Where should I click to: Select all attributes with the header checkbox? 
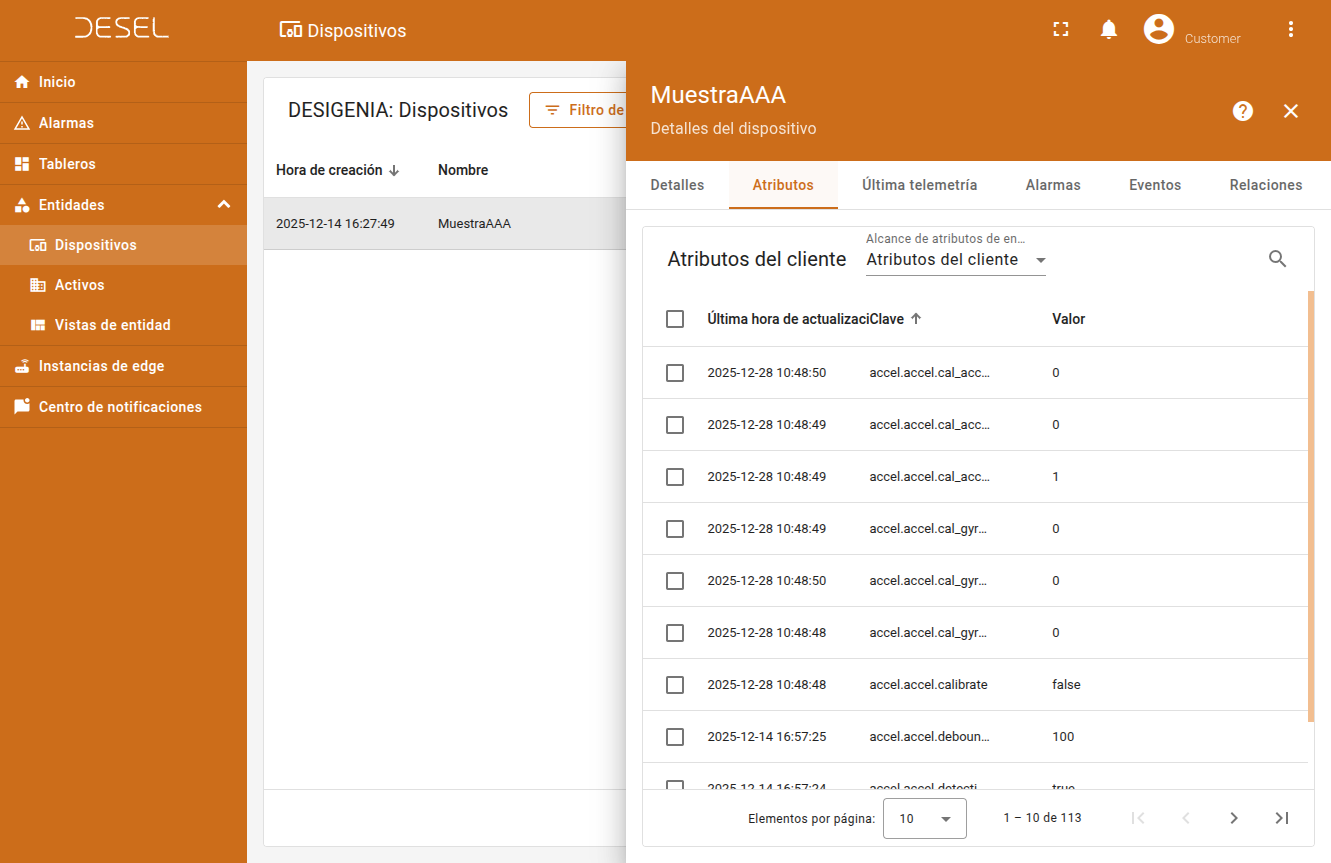pyautogui.click(x=675, y=318)
